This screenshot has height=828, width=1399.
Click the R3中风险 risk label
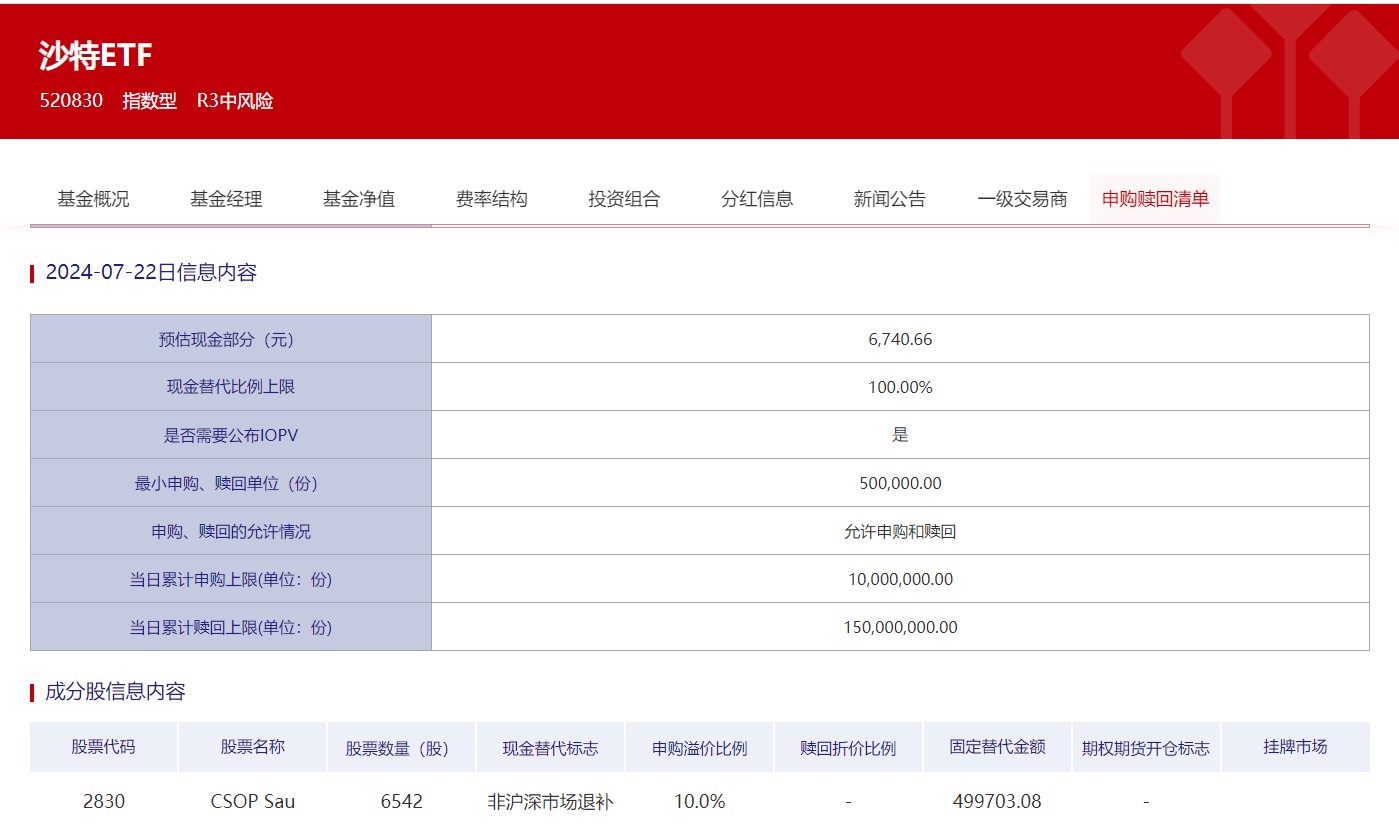click(x=235, y=101)
